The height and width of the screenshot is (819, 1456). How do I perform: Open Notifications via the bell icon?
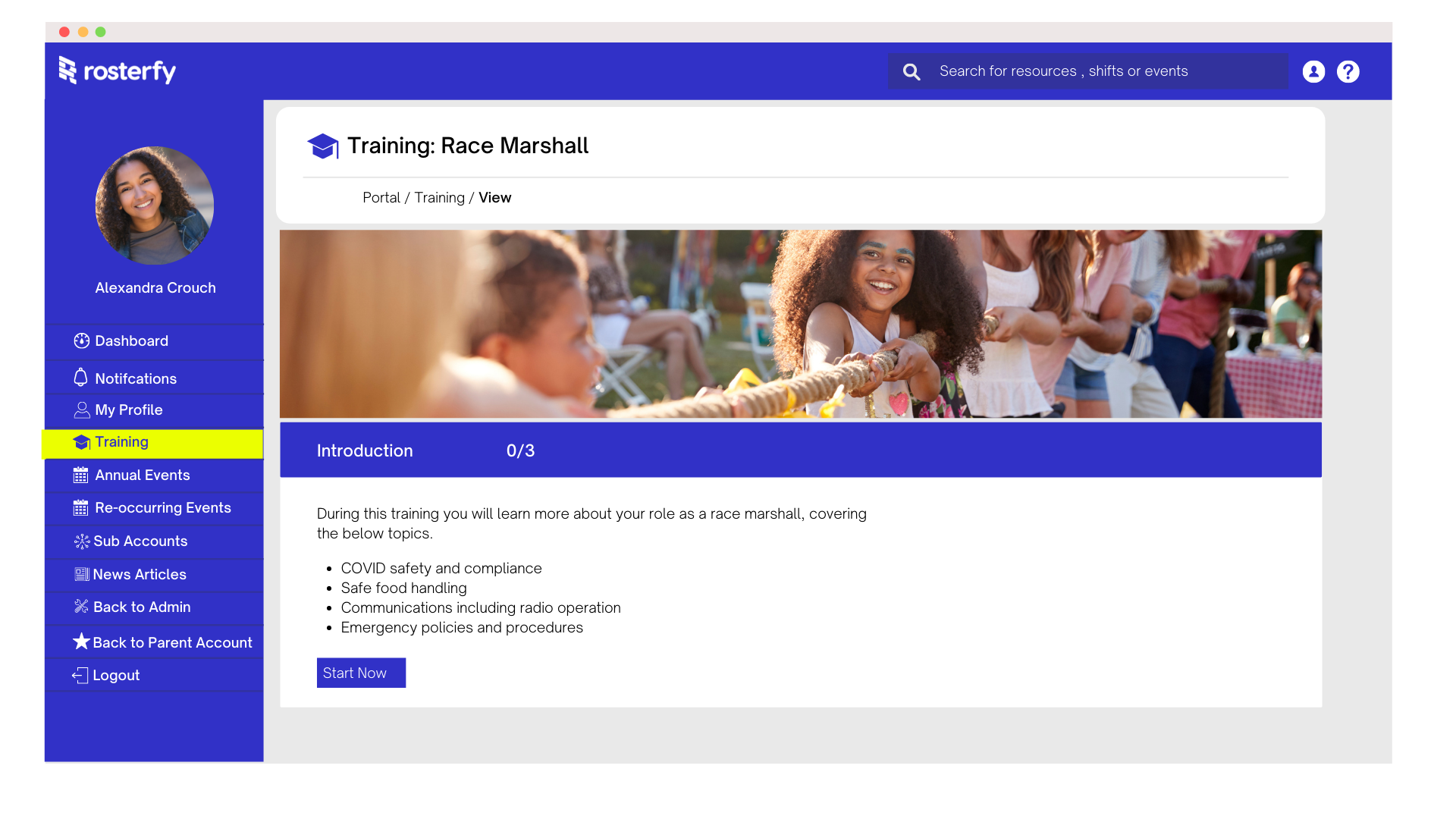click(x=80, y=377)
